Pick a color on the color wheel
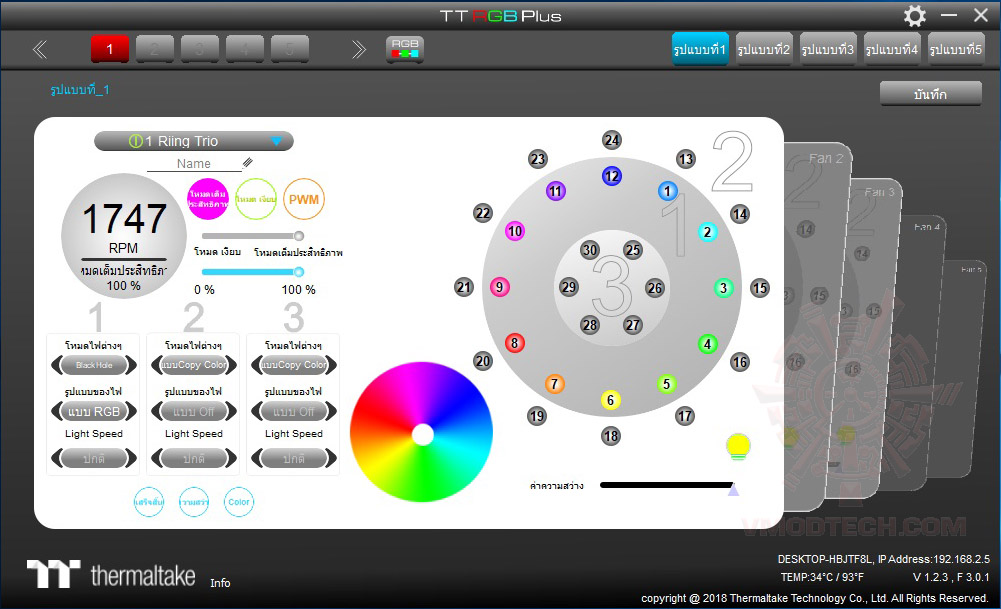The width and height of the screenshot is (1001, 609). pyautogui.click(x=421, y=432)
